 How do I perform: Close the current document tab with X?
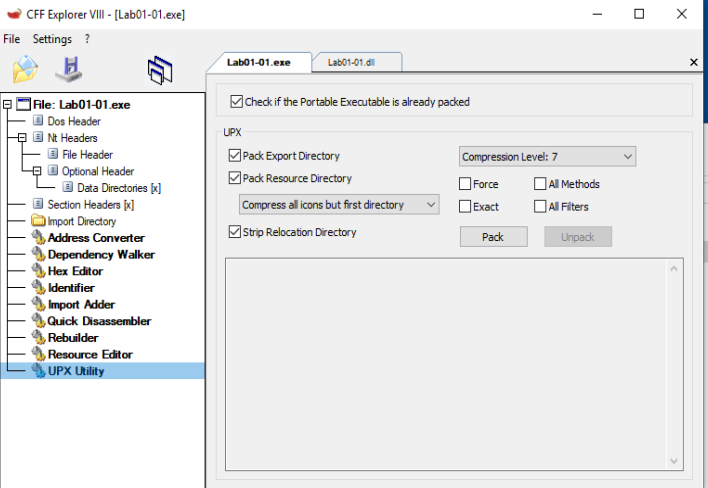tap(694, 62)
